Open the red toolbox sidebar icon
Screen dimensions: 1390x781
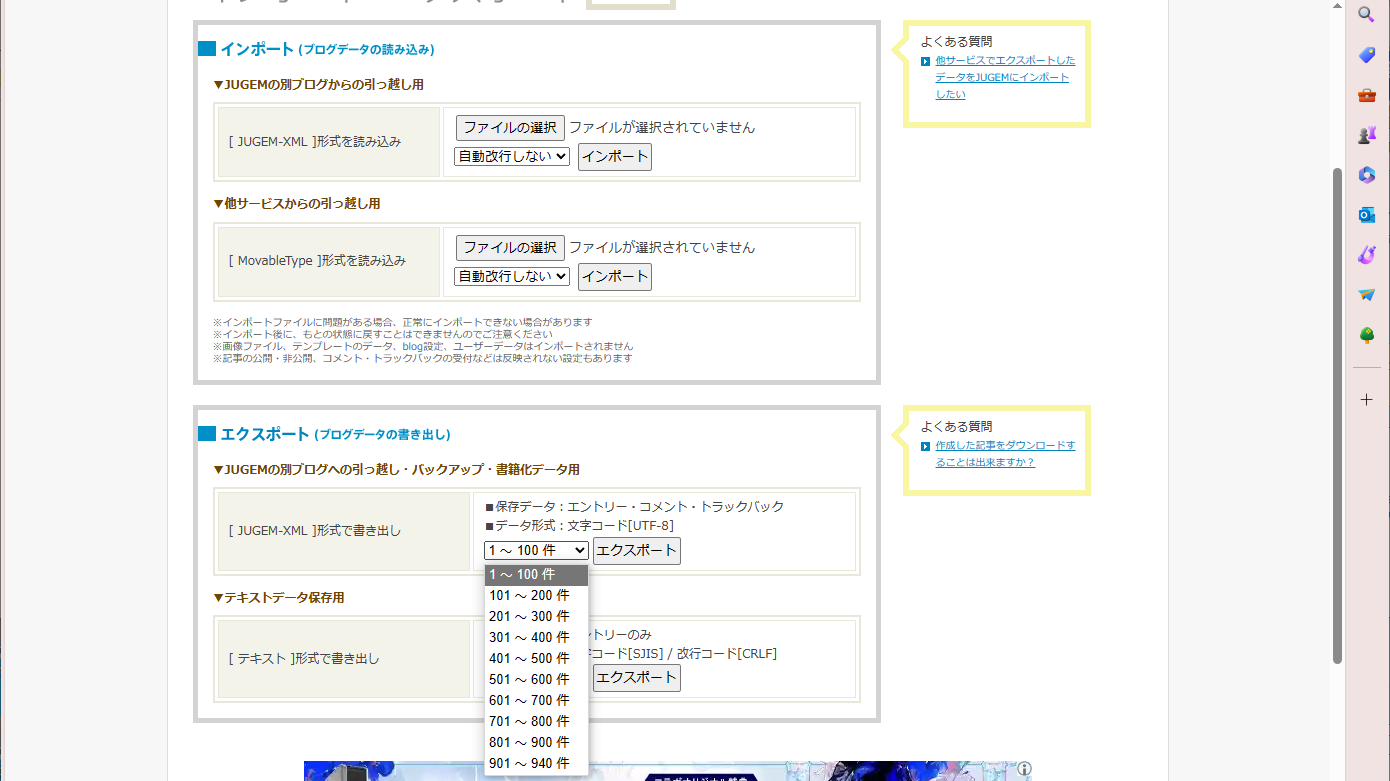pyautogui.click(x=1366, y=95)
